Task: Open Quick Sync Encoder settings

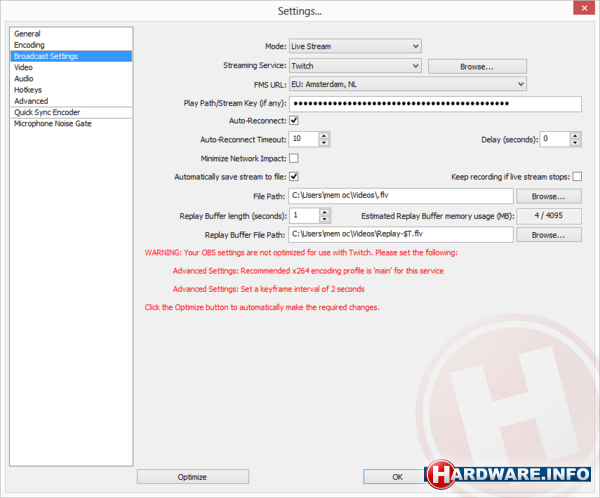Action: 71,113
